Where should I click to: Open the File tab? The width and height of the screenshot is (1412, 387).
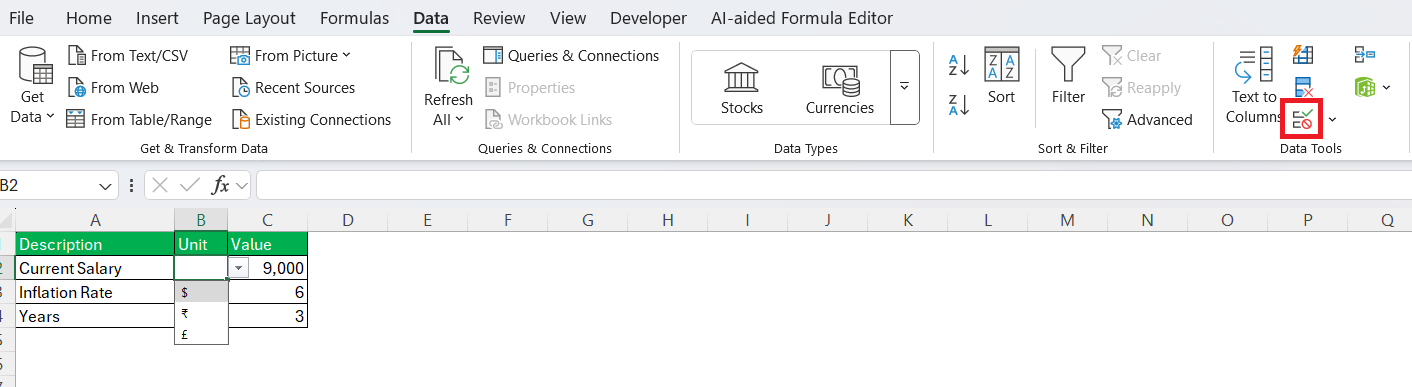pyautogui.click(x=22, y=18)
